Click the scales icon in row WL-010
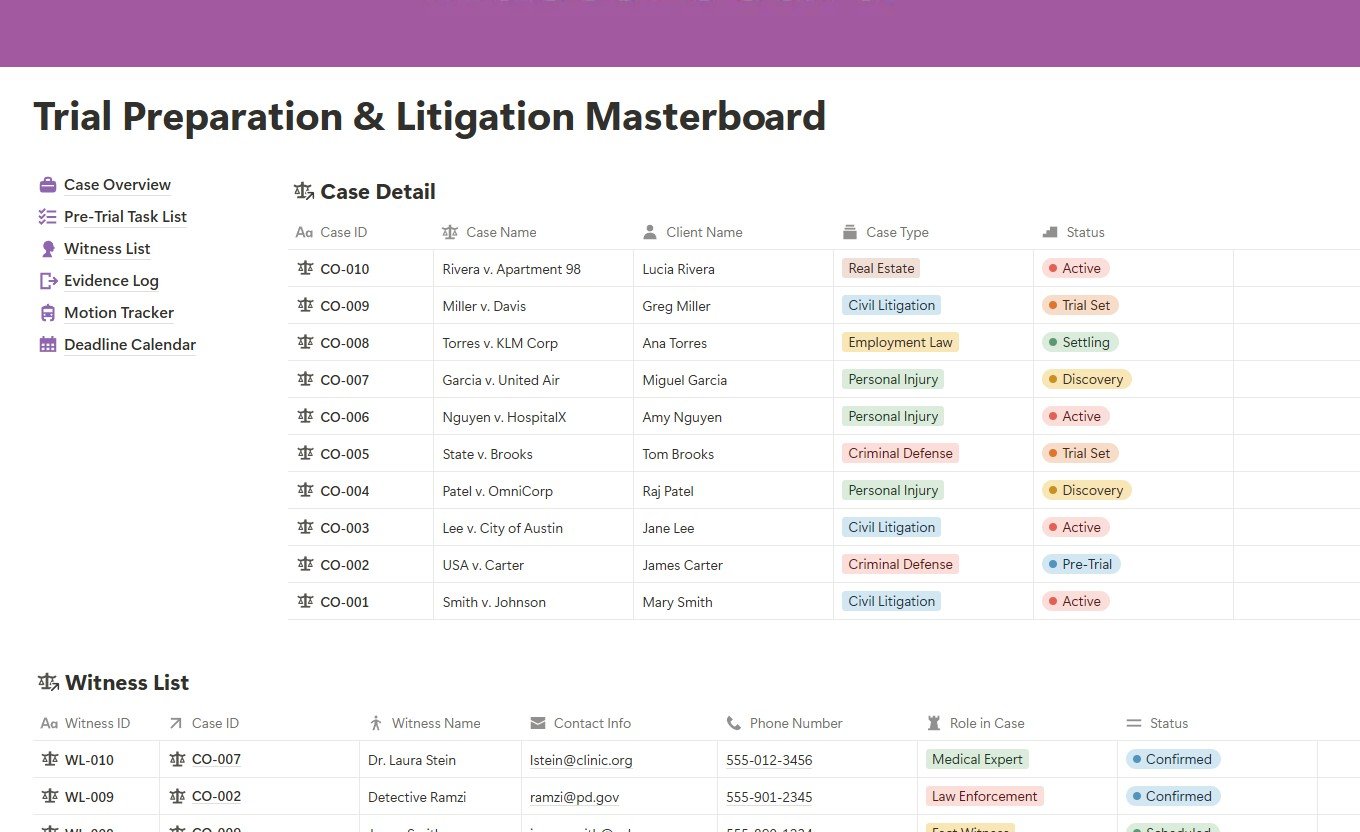This screenshot has height=832, width=1360. [50, 759]
